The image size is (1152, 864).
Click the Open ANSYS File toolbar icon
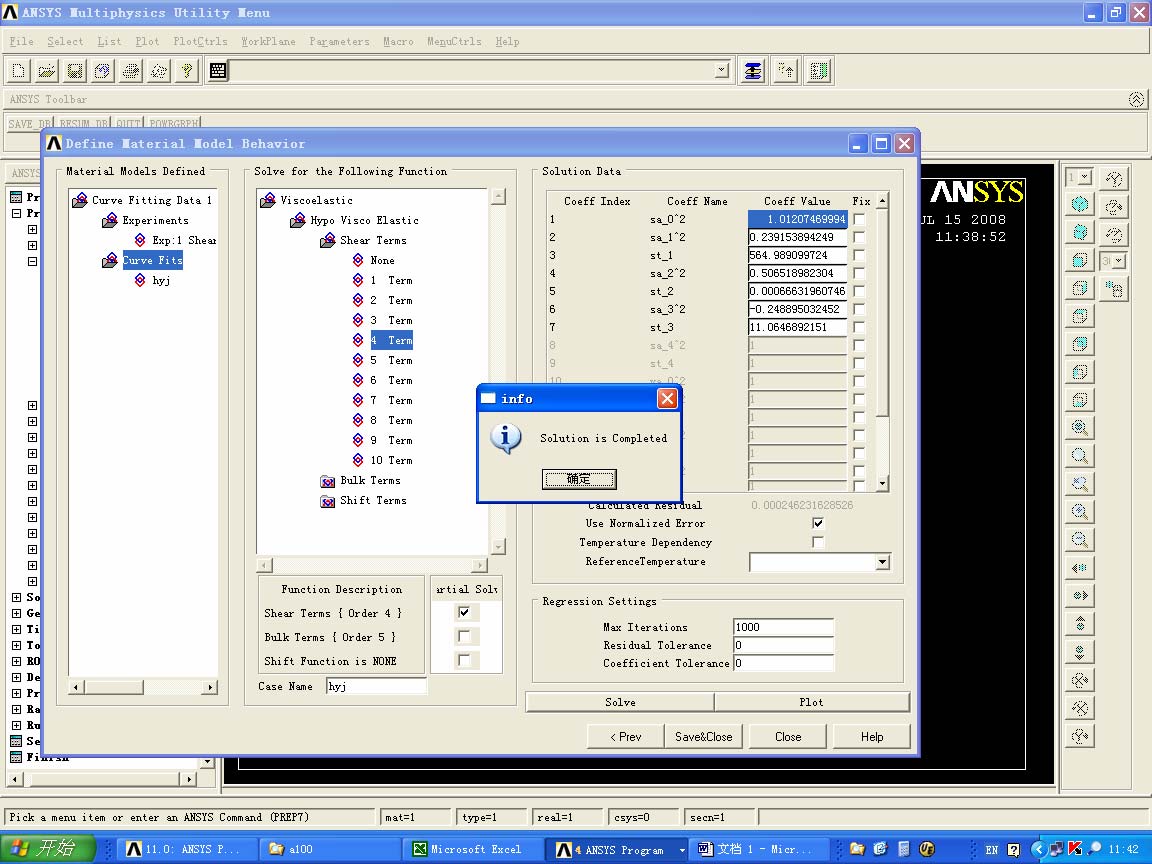(47, 71)
